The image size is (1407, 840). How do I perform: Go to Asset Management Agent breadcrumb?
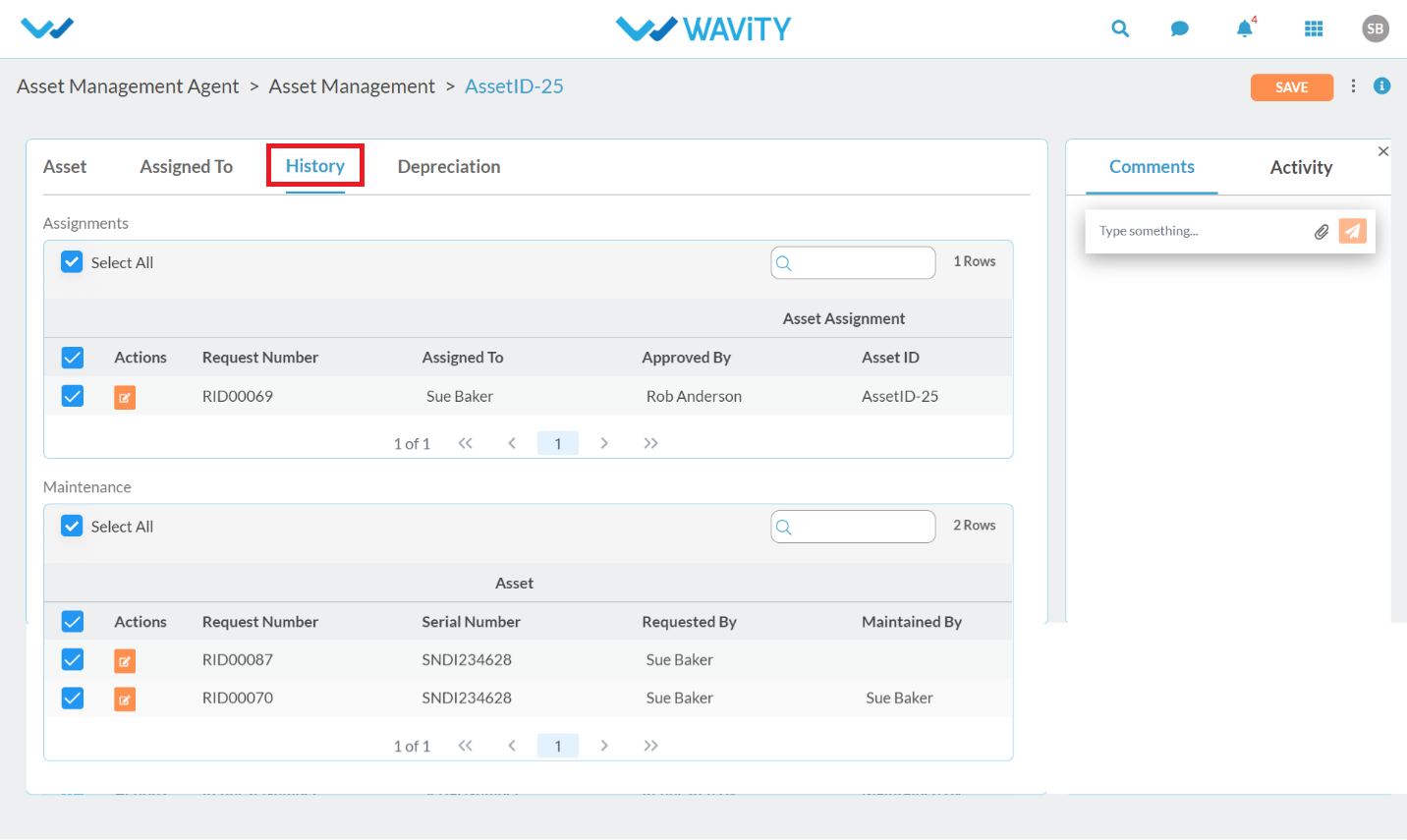click(128, 86)
